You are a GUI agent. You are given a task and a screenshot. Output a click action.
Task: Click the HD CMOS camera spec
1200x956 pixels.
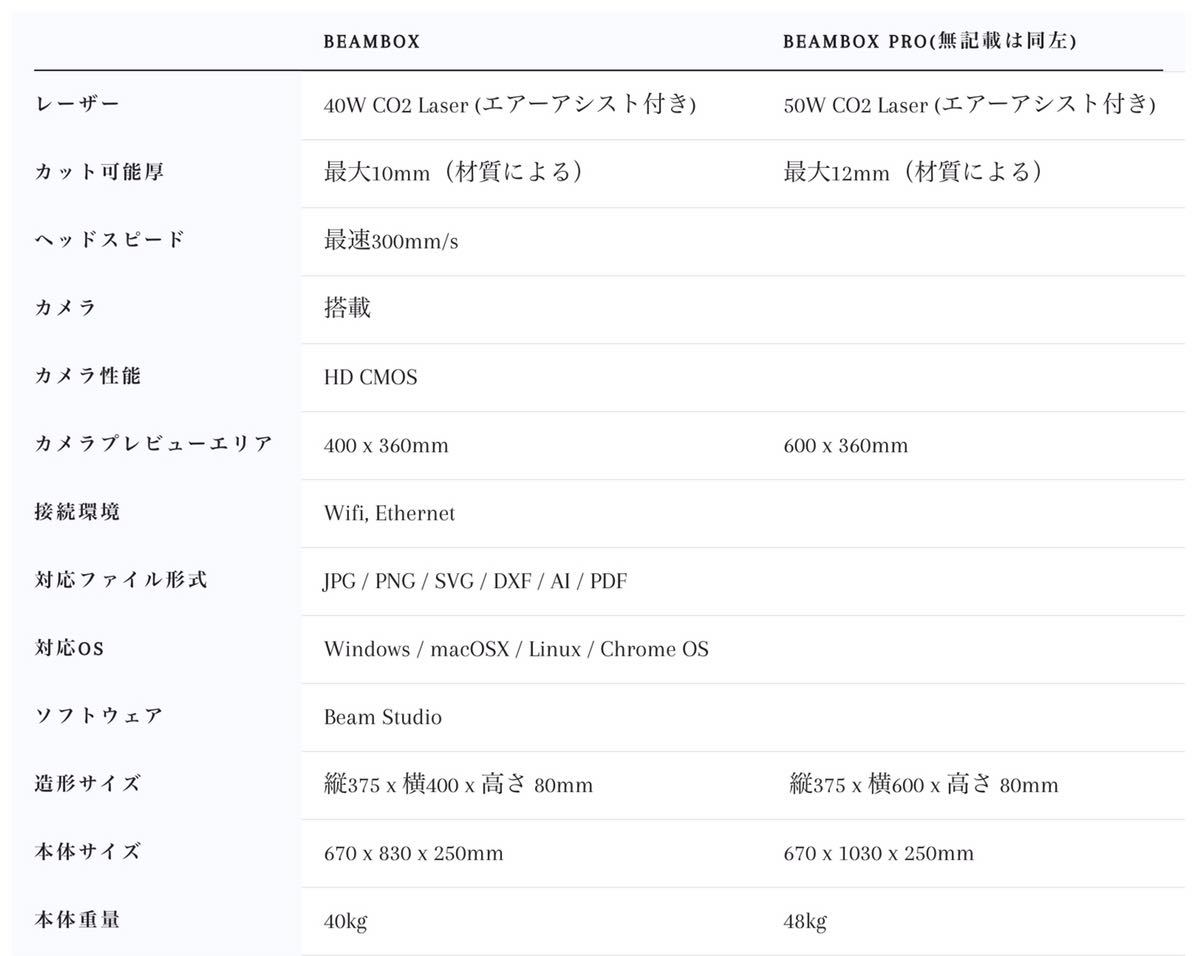(371, 377)
